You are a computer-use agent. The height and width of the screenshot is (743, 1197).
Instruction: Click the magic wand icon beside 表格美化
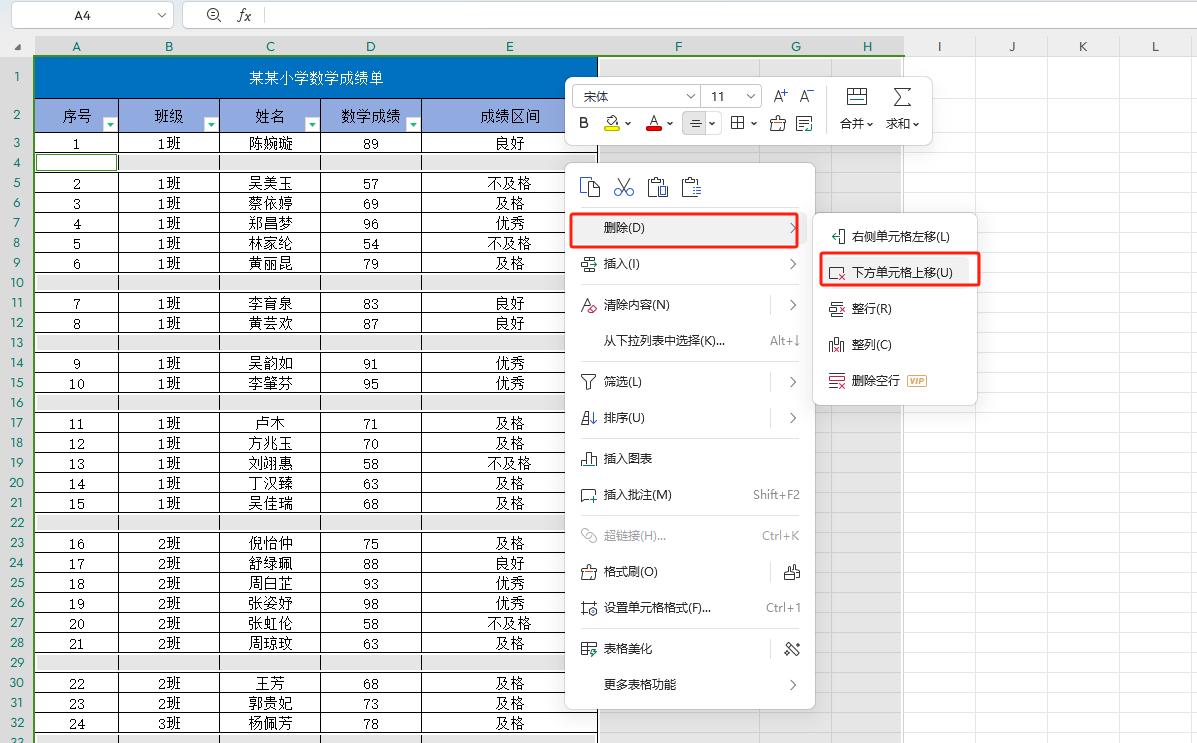(x=792, y=649)
